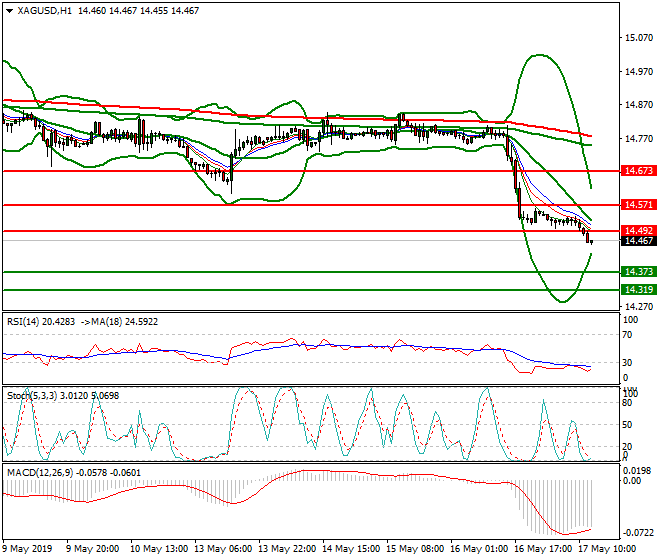Screen dimensions: 660x560
Task: Click the RSI scale value 70
Action: tap(627, 335)
